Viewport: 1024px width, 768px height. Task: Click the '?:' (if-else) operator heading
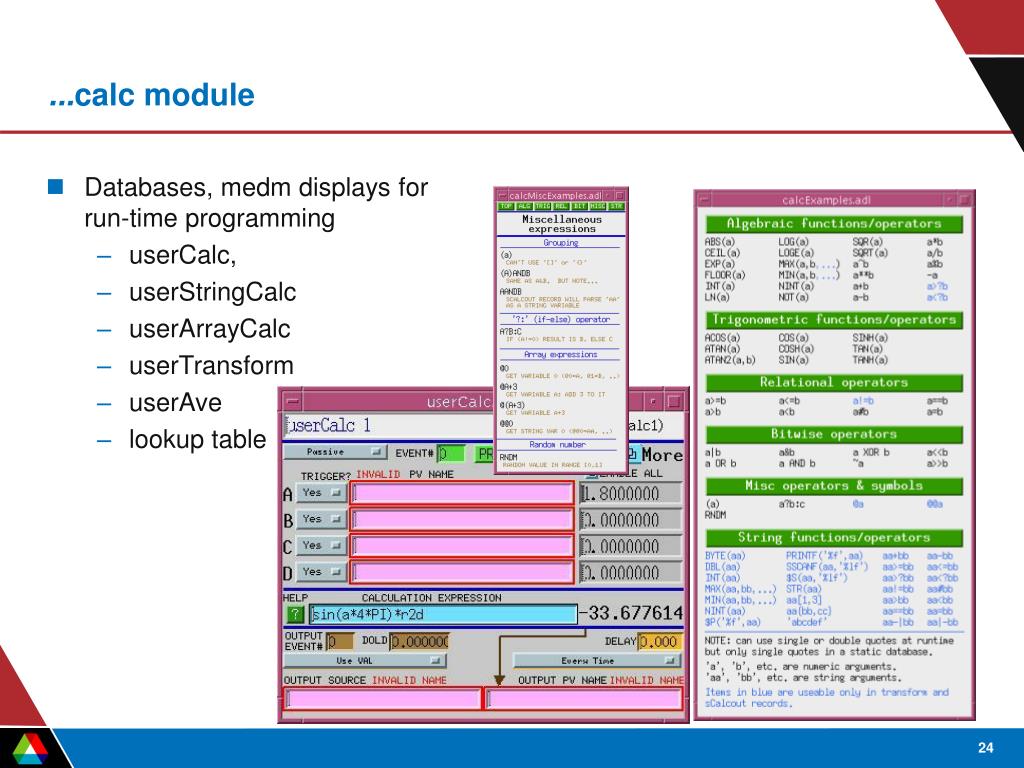[561, 320]
